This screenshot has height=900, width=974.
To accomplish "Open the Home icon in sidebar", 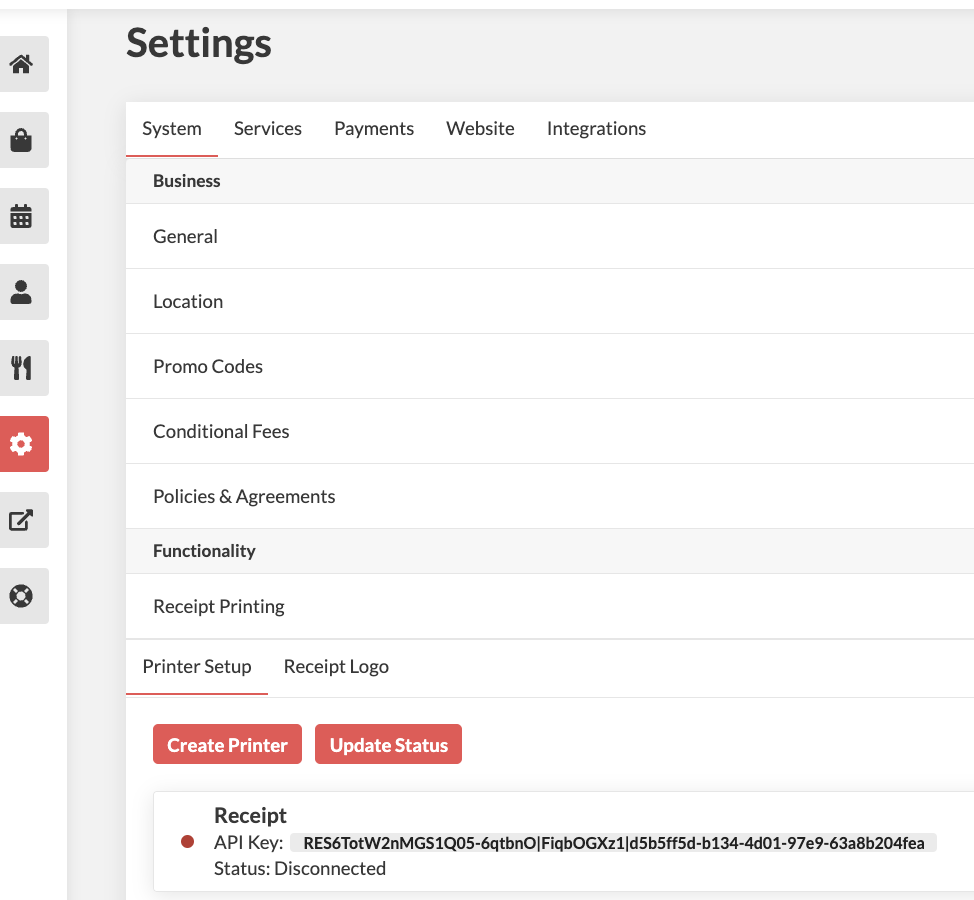I will tap(22, 64).
